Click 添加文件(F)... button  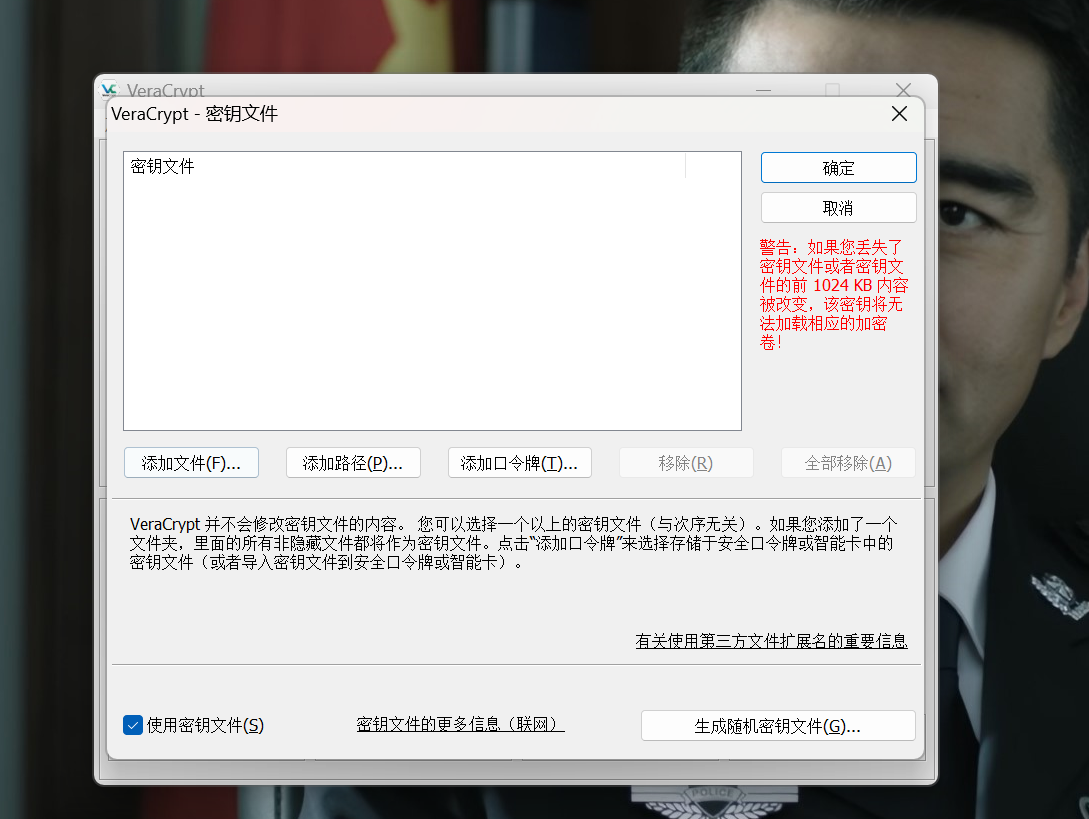(191, 463)
